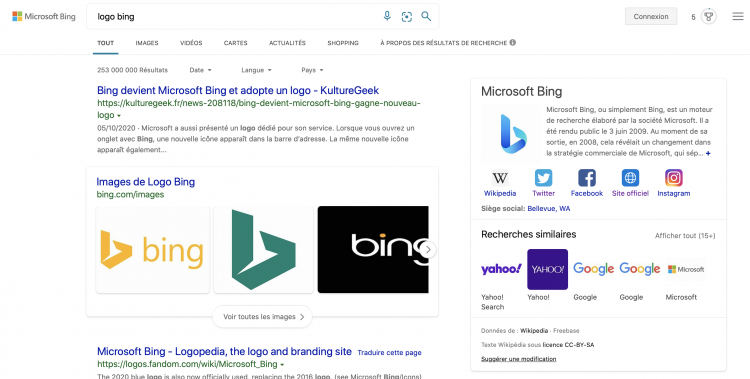
Task: Click Suggérer une modification link
Action: click(x=518, y=359)
